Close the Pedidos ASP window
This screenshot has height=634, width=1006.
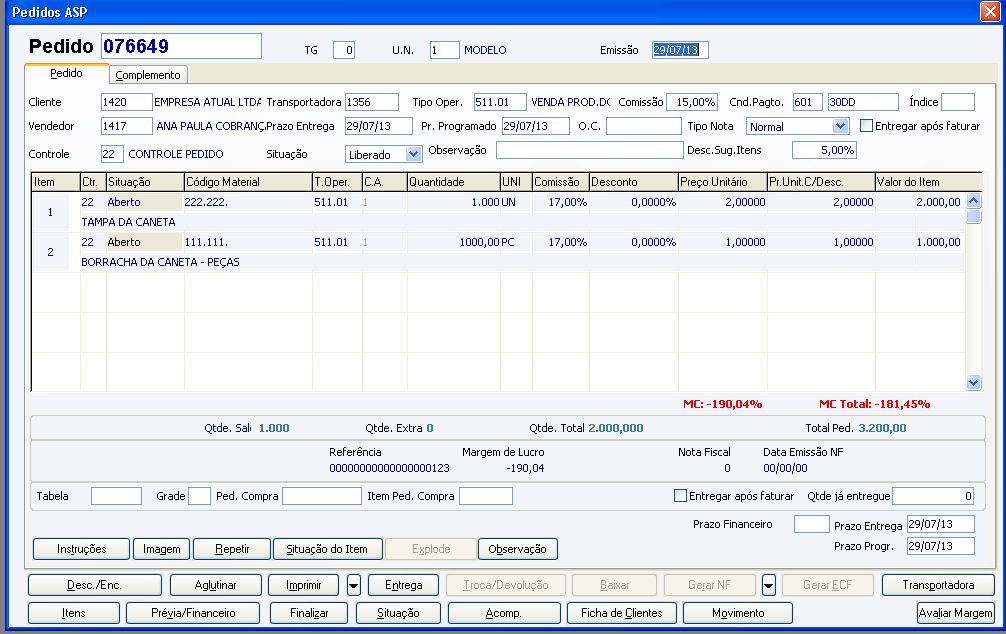tap(990, 11)
